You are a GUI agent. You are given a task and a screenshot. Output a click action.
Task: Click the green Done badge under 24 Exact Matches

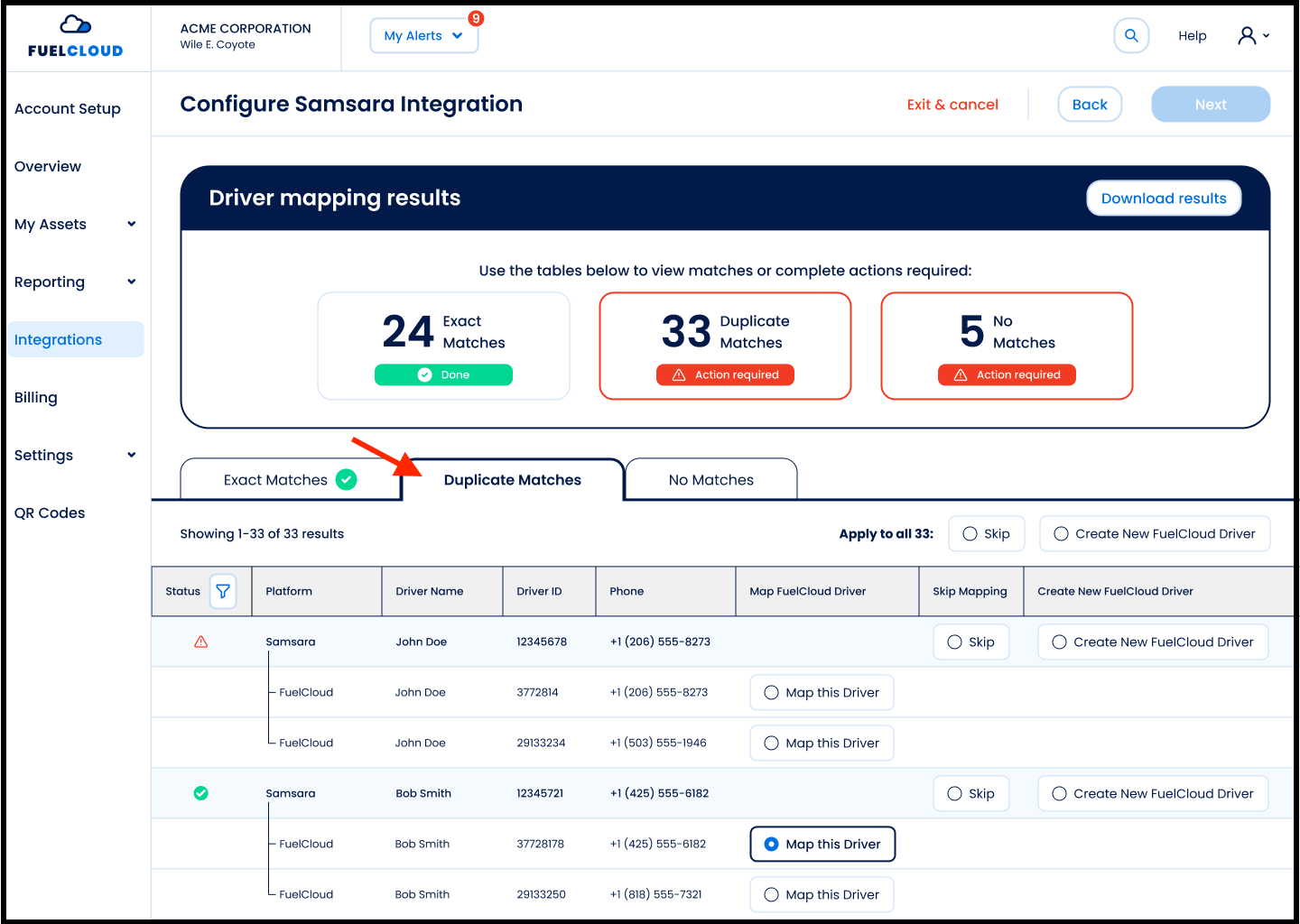click(443, 374)
